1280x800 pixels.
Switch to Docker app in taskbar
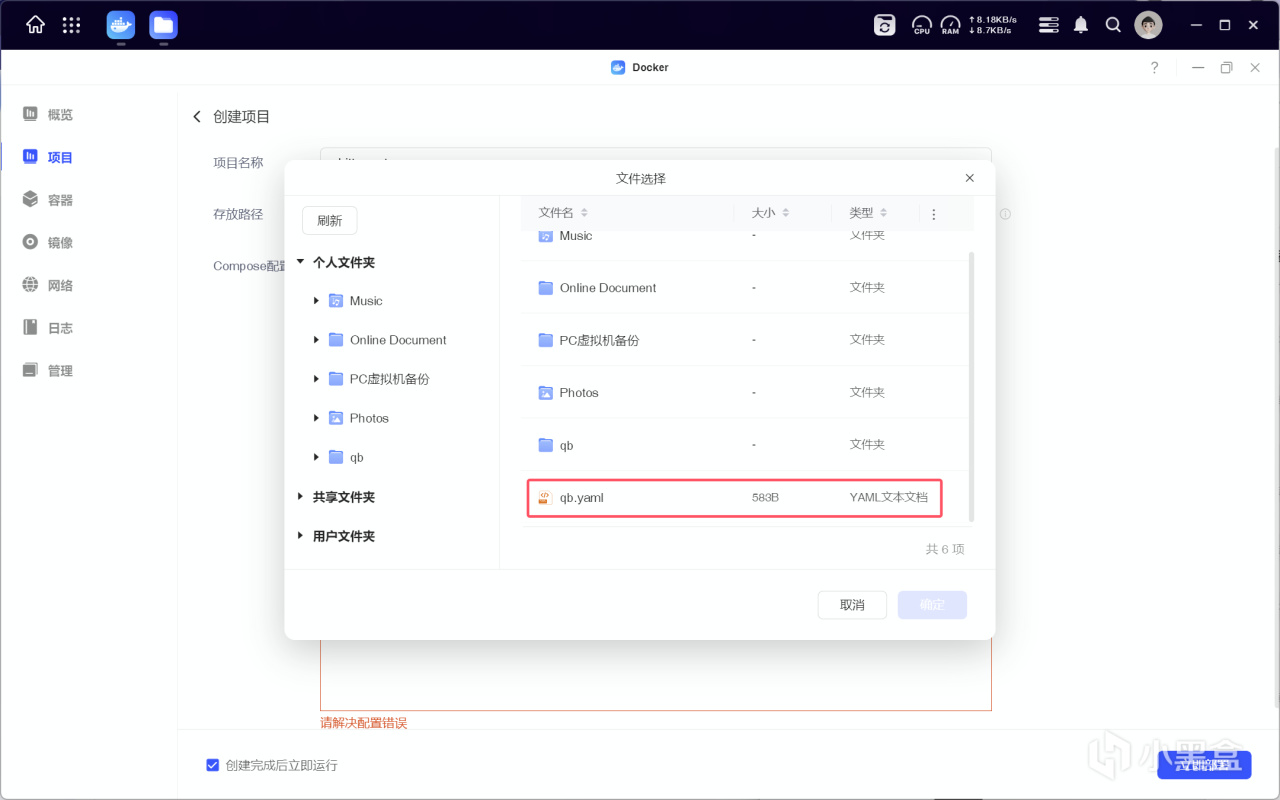121,25
